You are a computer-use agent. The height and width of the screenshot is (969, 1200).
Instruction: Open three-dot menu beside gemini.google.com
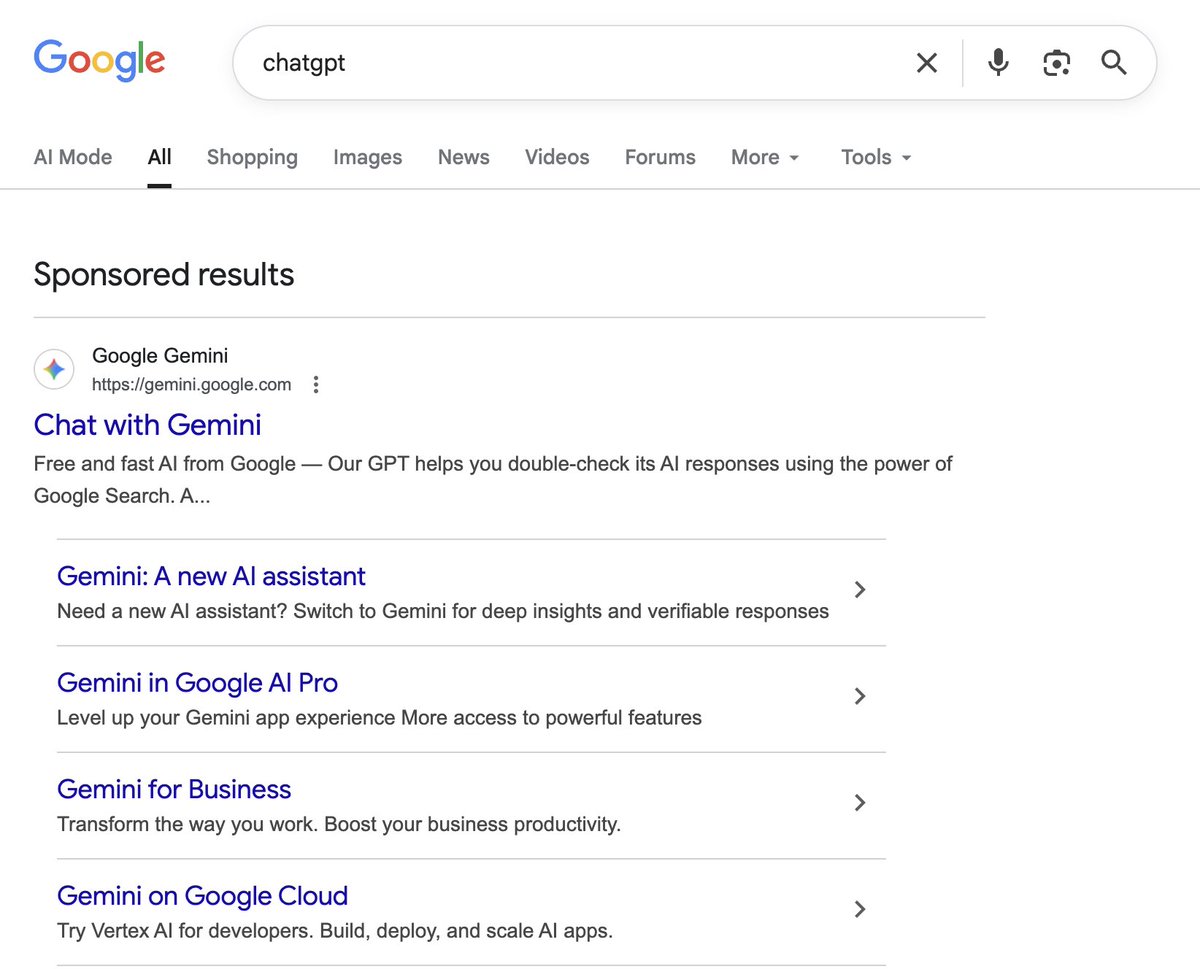coord(316,384)
